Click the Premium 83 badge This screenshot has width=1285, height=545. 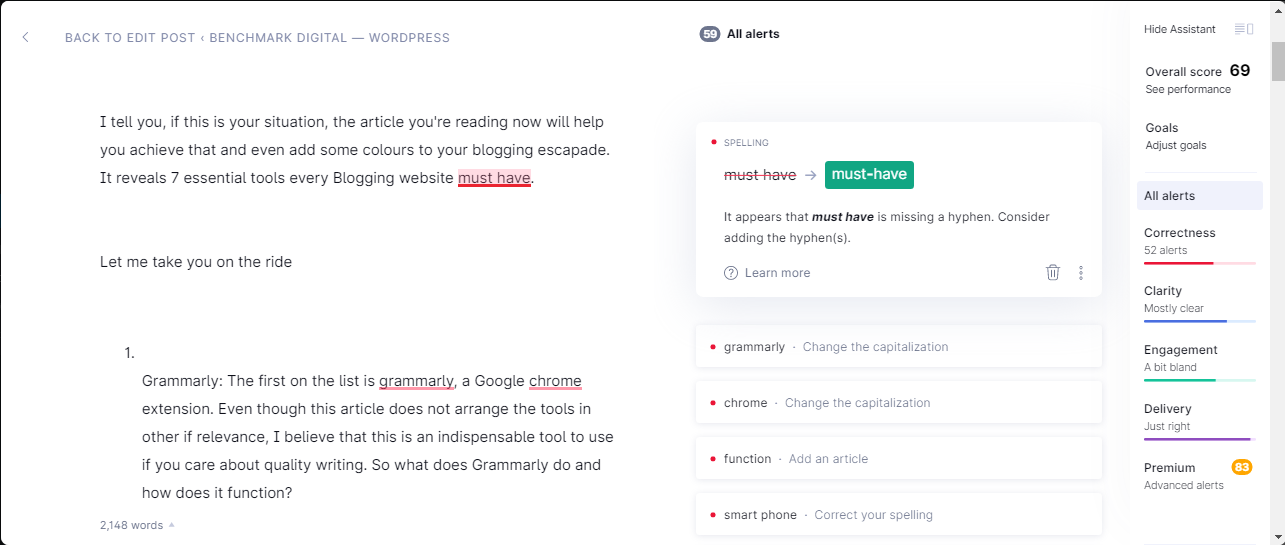point(1242,467)
